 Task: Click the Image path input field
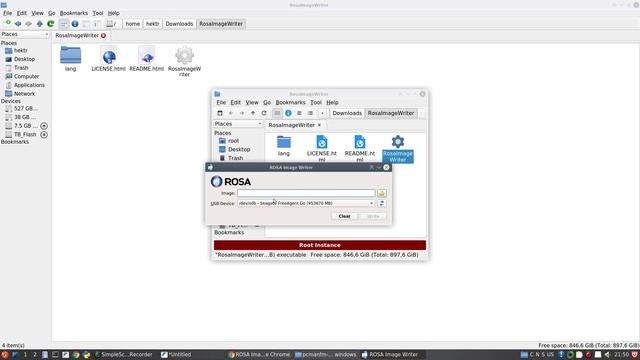tap(306, 193)
